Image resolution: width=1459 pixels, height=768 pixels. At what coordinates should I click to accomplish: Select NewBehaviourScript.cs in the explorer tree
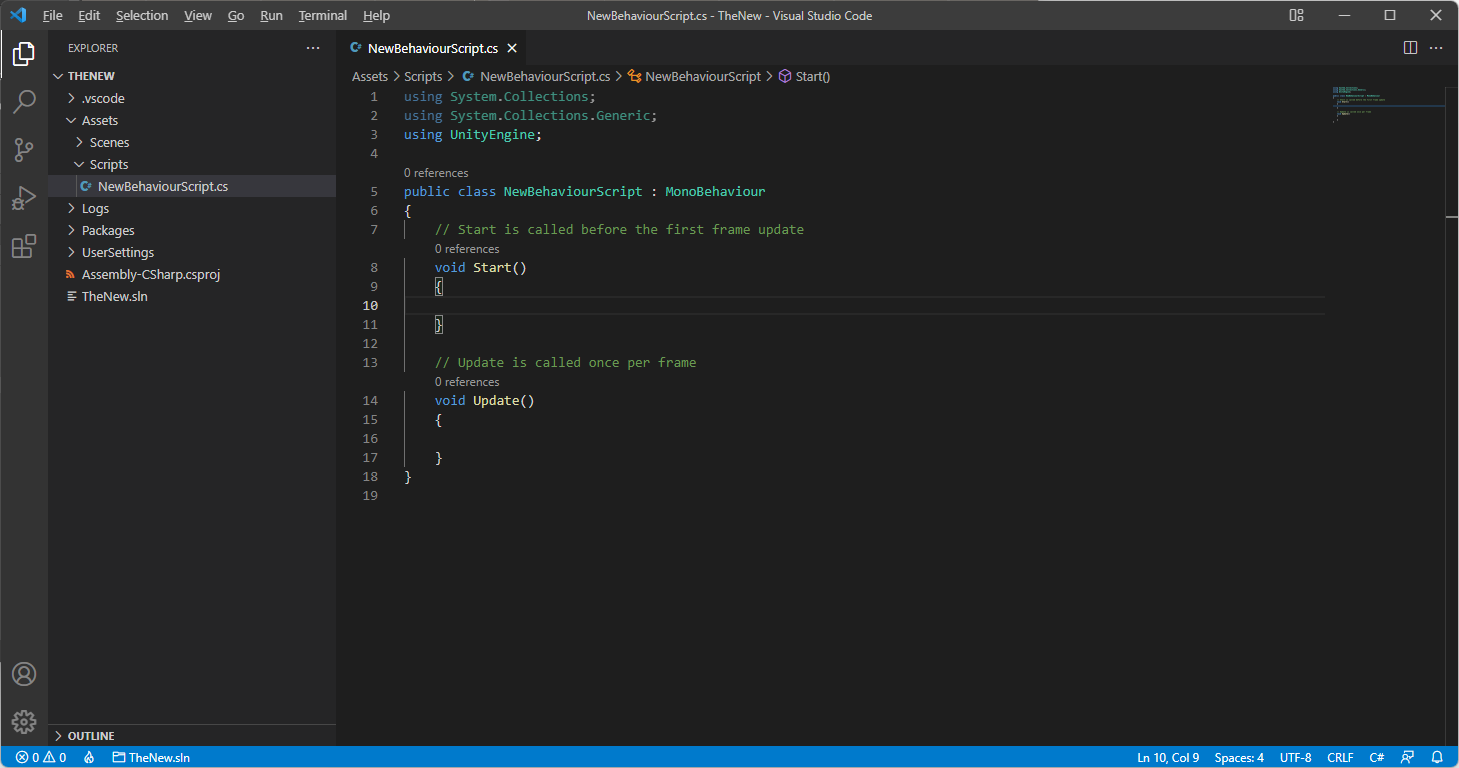pos(192,186)
